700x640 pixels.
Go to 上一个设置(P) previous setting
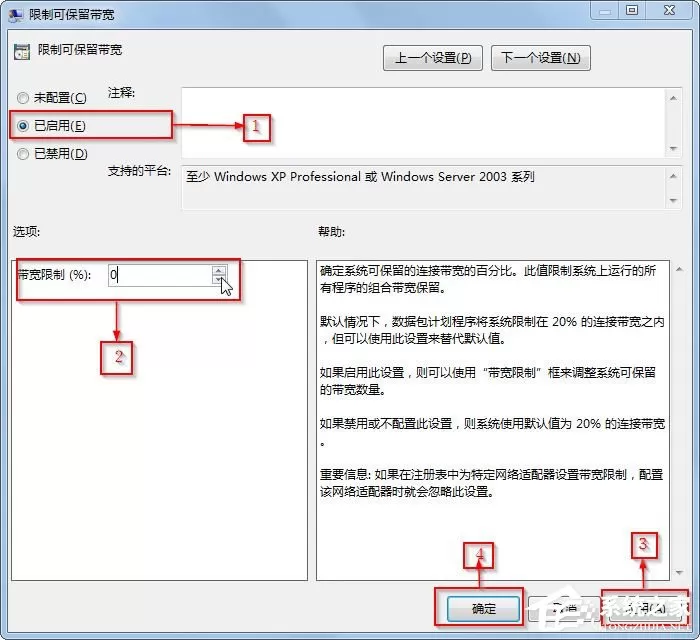[433, 58]
